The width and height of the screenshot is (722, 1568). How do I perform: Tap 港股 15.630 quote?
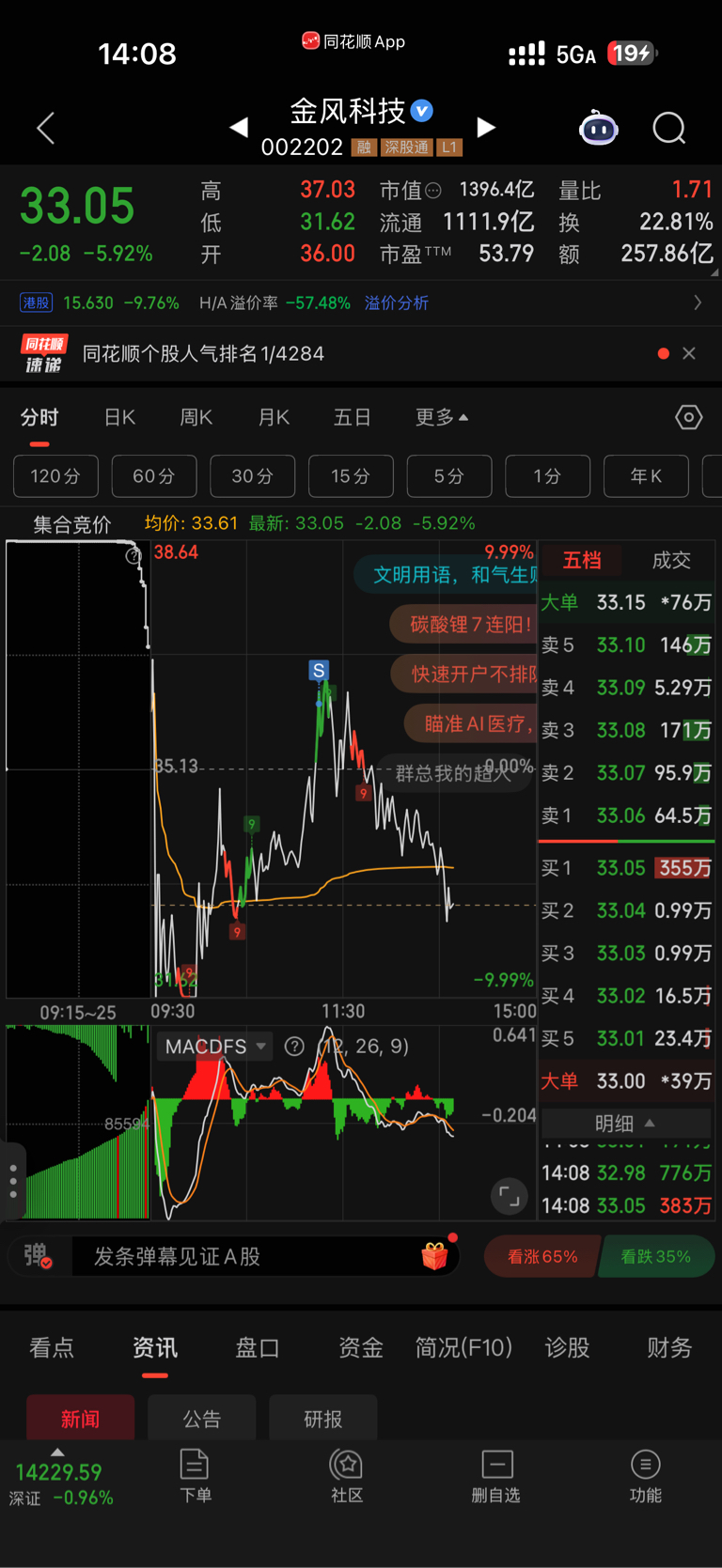pyautogui.click(x=100, y=303)
